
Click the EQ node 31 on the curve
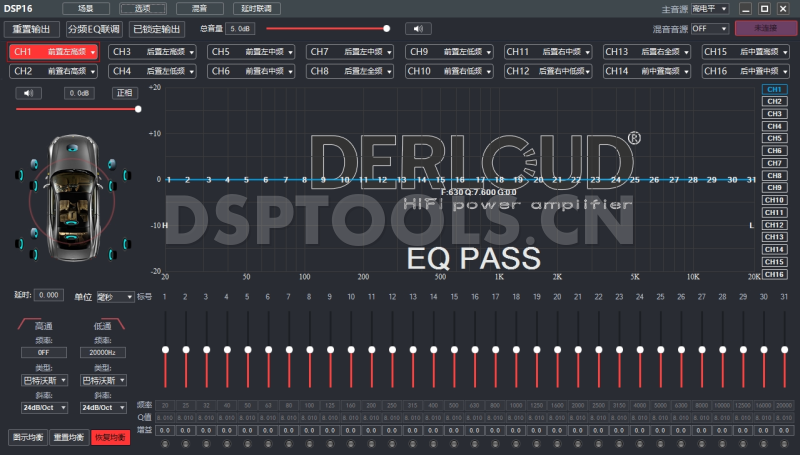point(751,180)
